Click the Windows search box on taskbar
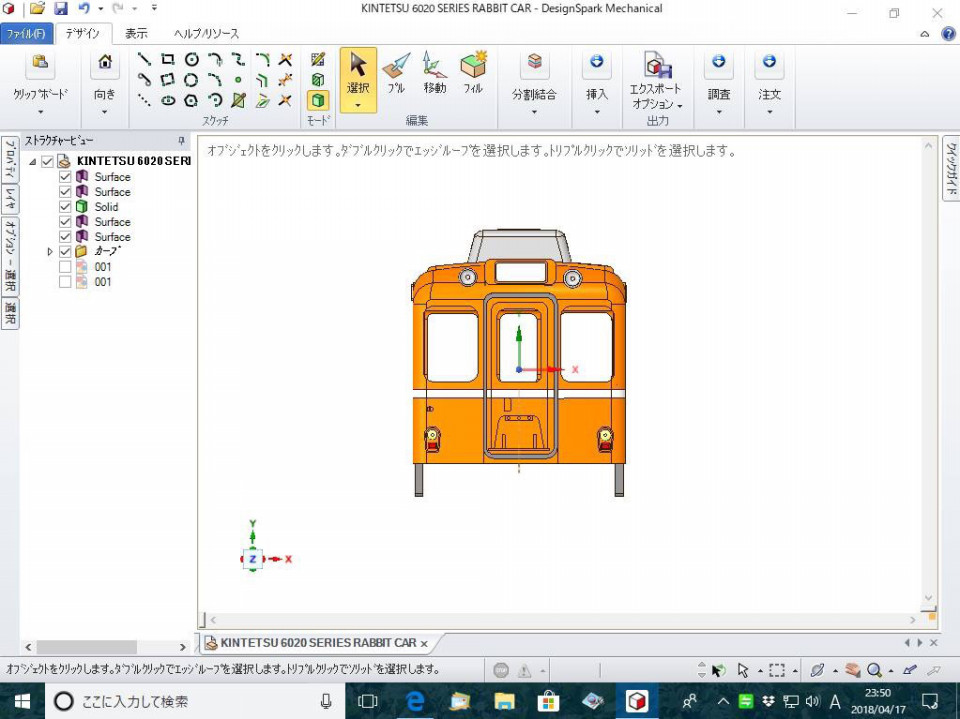 (196, 701)
